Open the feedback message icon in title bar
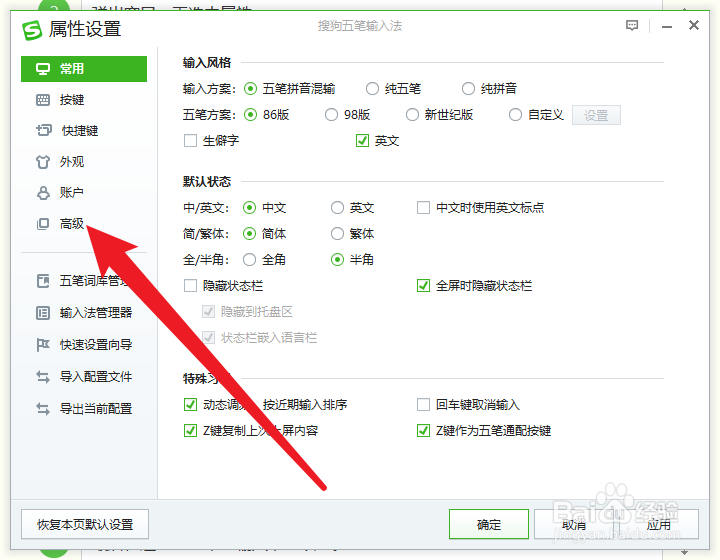 tap(632, 26)
